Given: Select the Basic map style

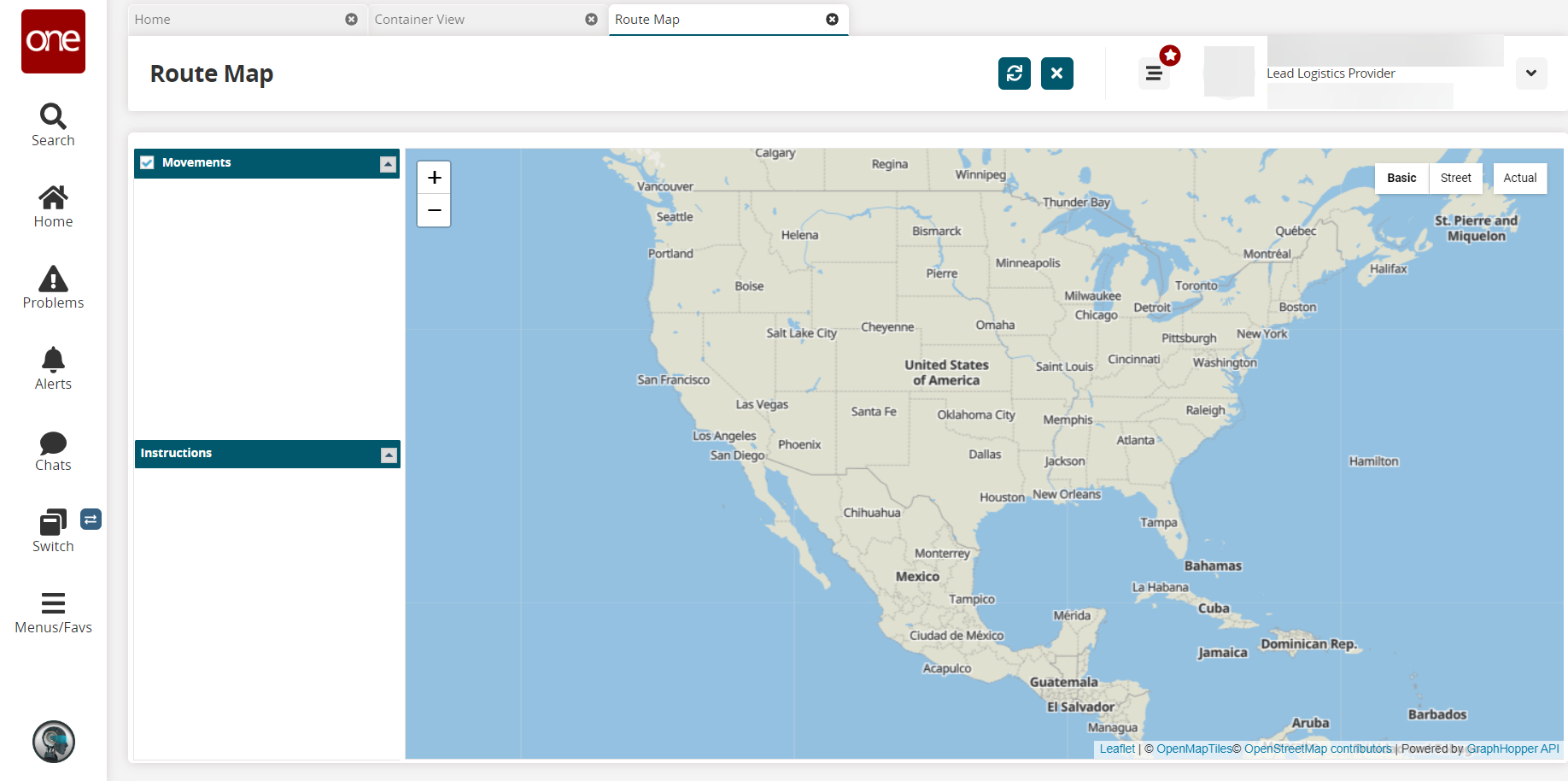Looking at the screenshot, I should pyautogui.click(x=1401, y=178).
